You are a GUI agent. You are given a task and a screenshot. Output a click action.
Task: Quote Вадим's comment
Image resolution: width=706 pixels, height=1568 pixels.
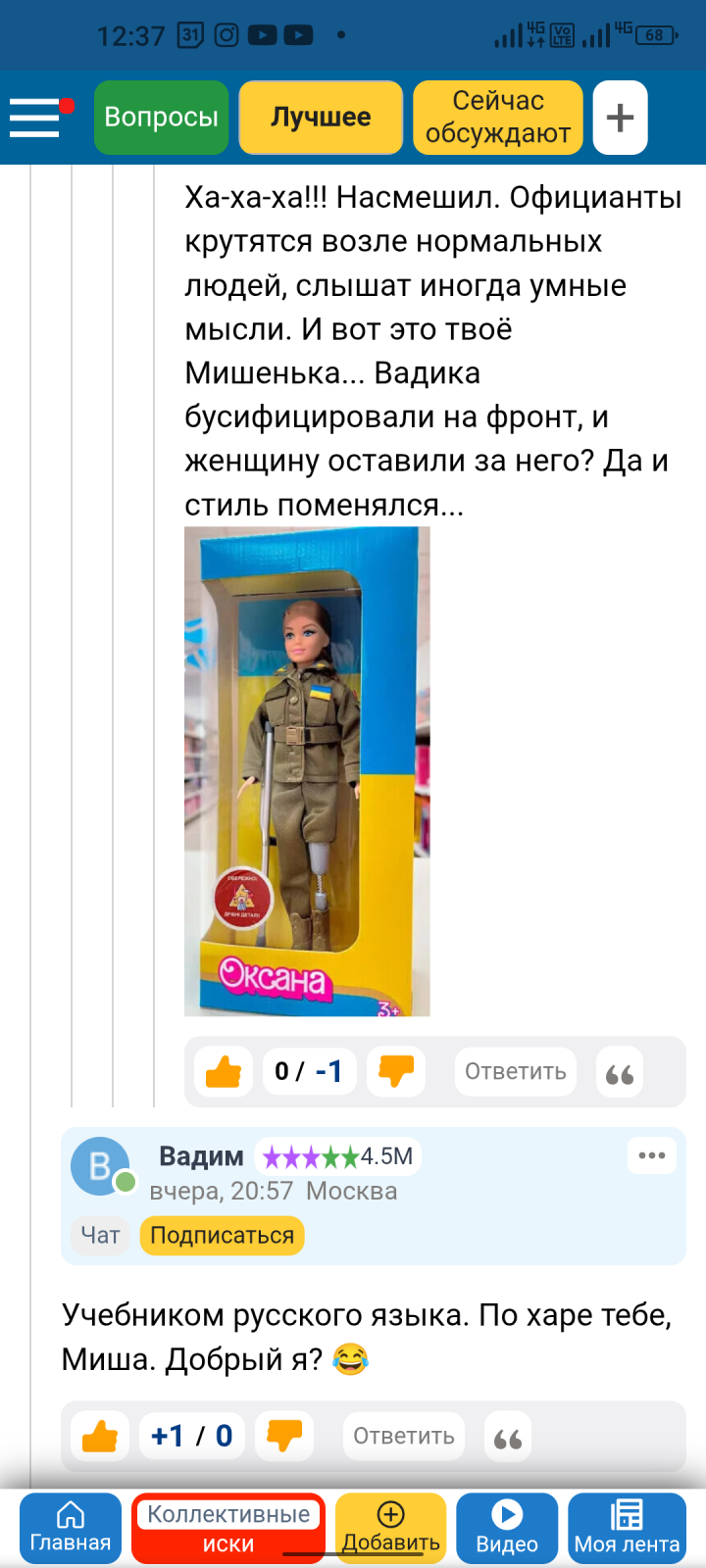pos(508,1436)
